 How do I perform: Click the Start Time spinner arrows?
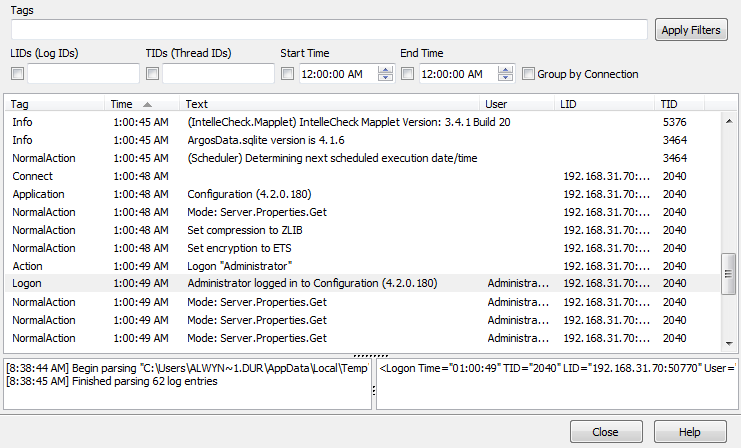(385, 74)
